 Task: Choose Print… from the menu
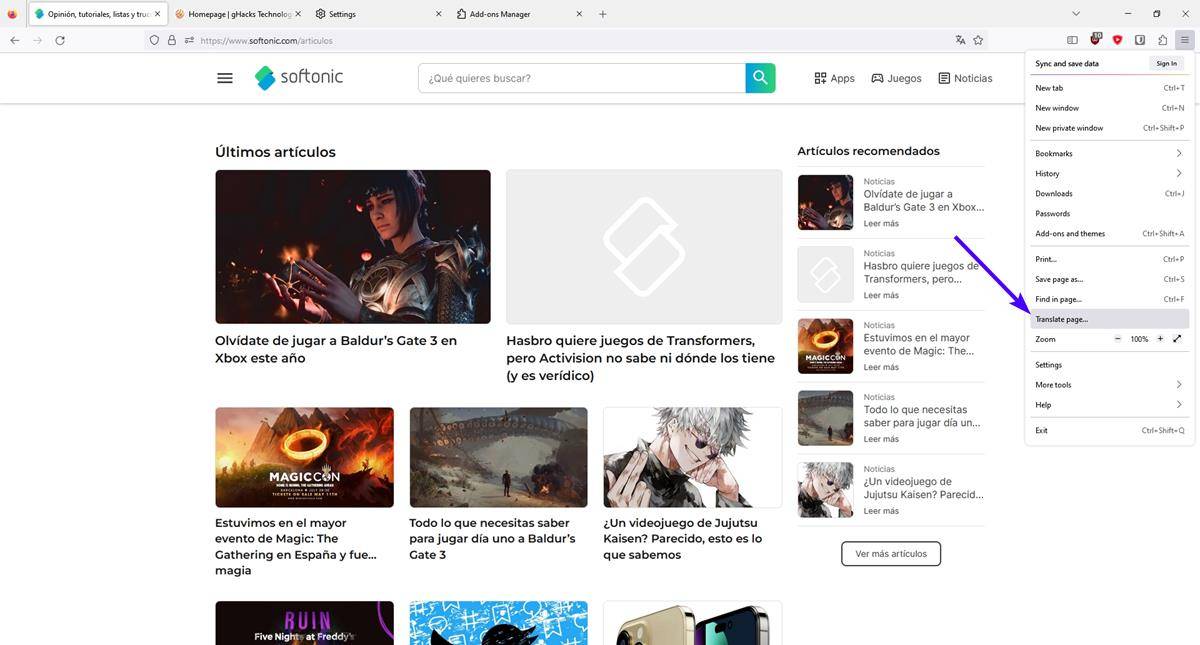(1109, 259)
